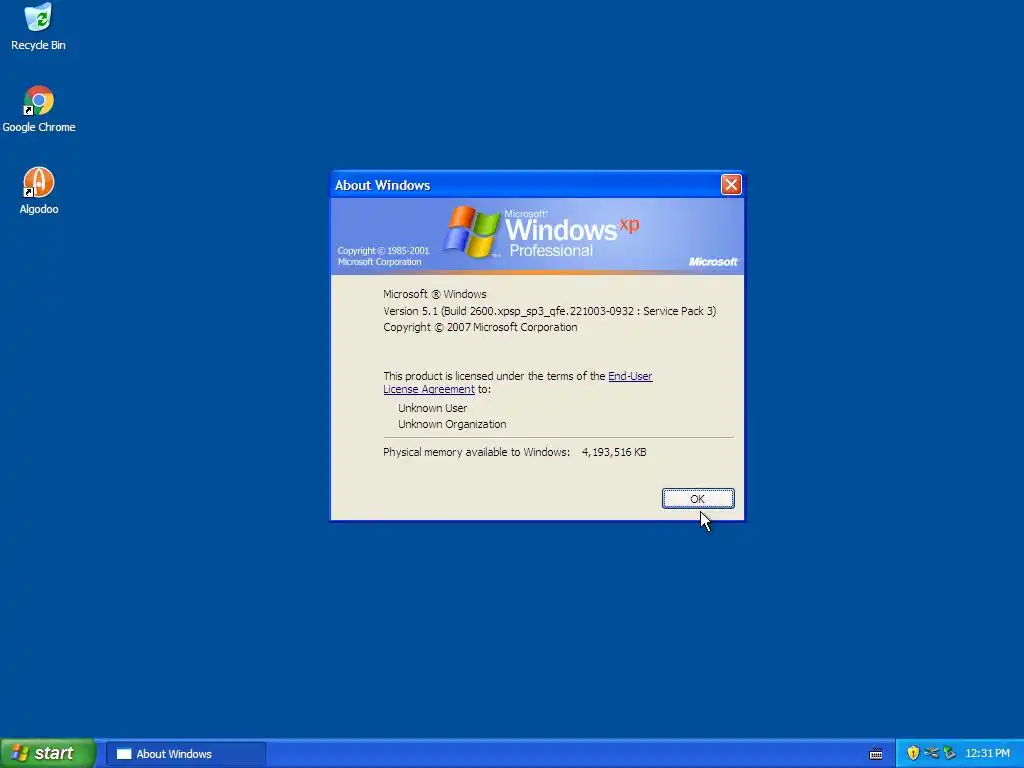Click the Unknown User text

(432, 408)
